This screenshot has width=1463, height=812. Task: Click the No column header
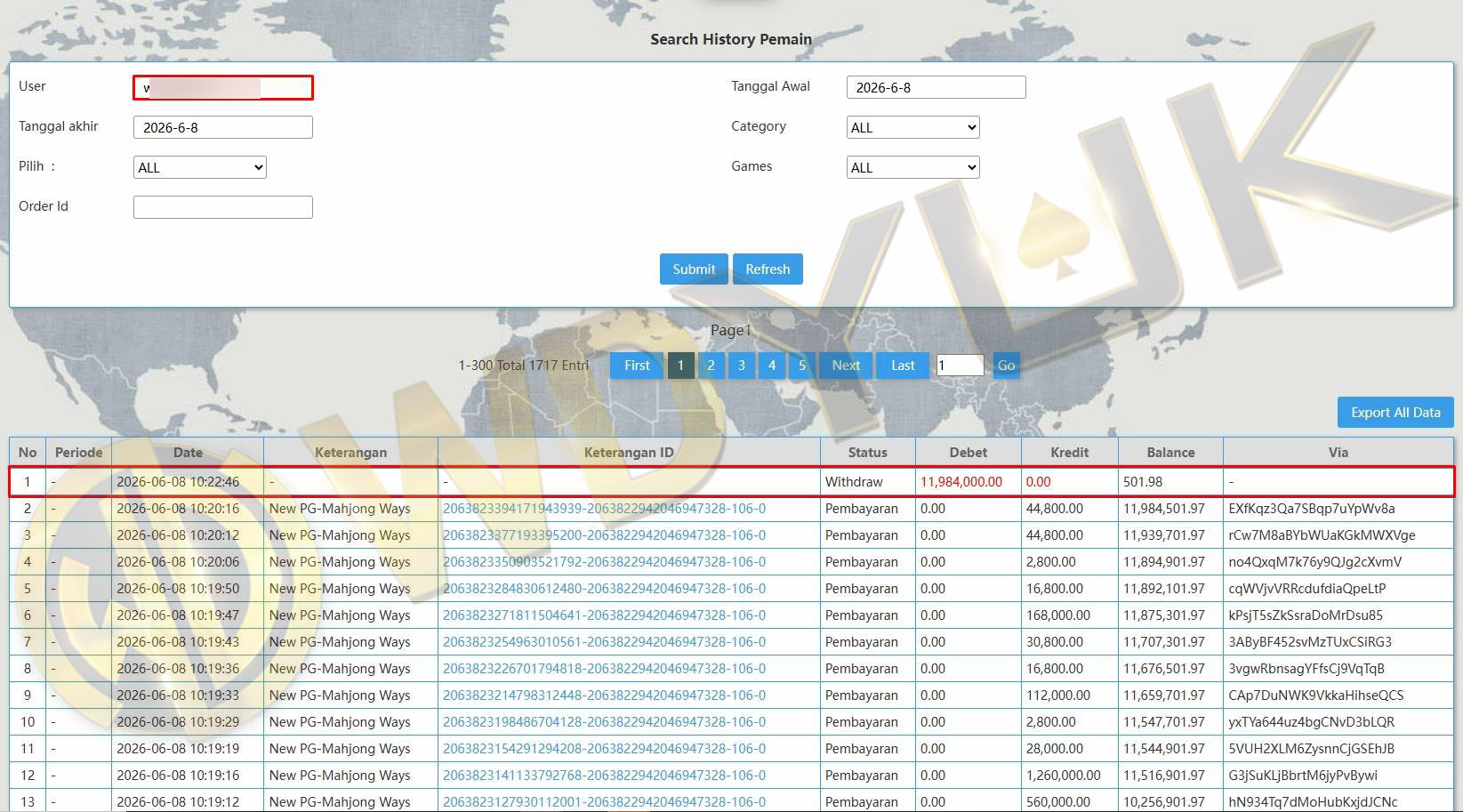tap(28, 452)
